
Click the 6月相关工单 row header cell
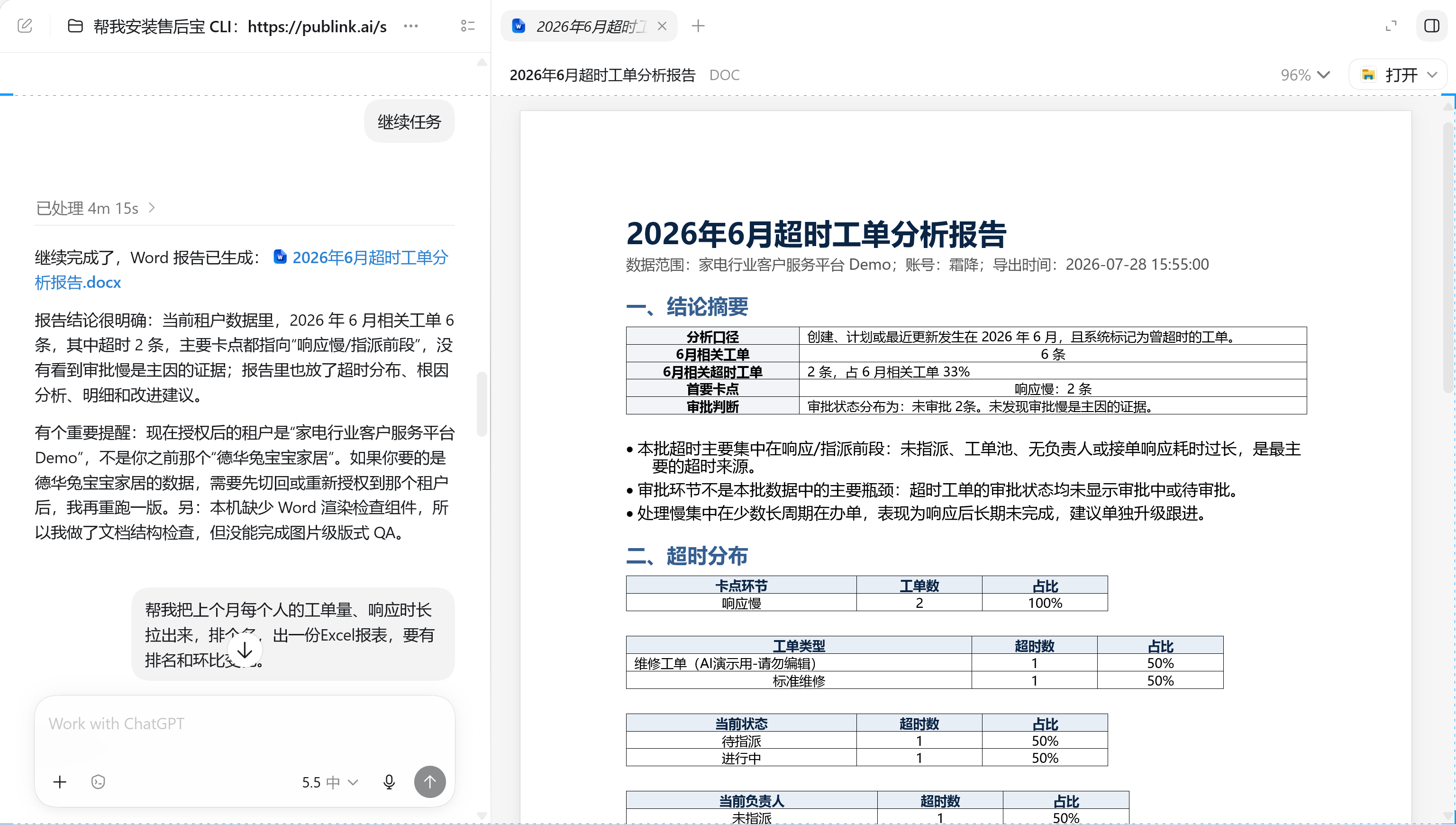pos(712,354)
